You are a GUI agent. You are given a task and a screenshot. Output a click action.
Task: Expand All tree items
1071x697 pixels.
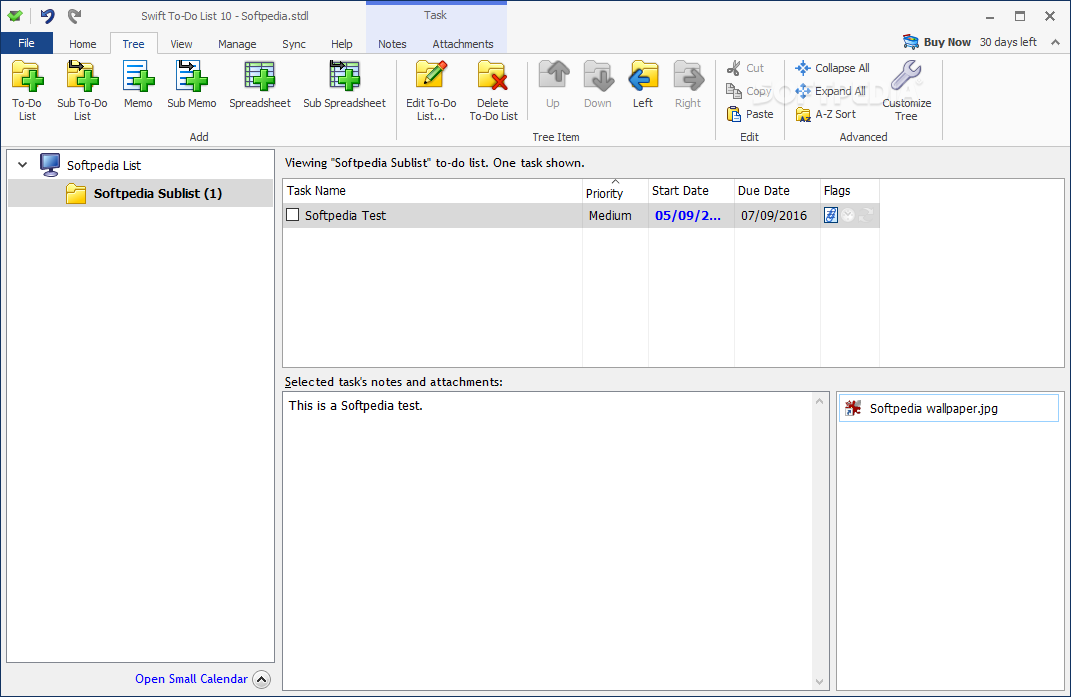pos(831,91)
